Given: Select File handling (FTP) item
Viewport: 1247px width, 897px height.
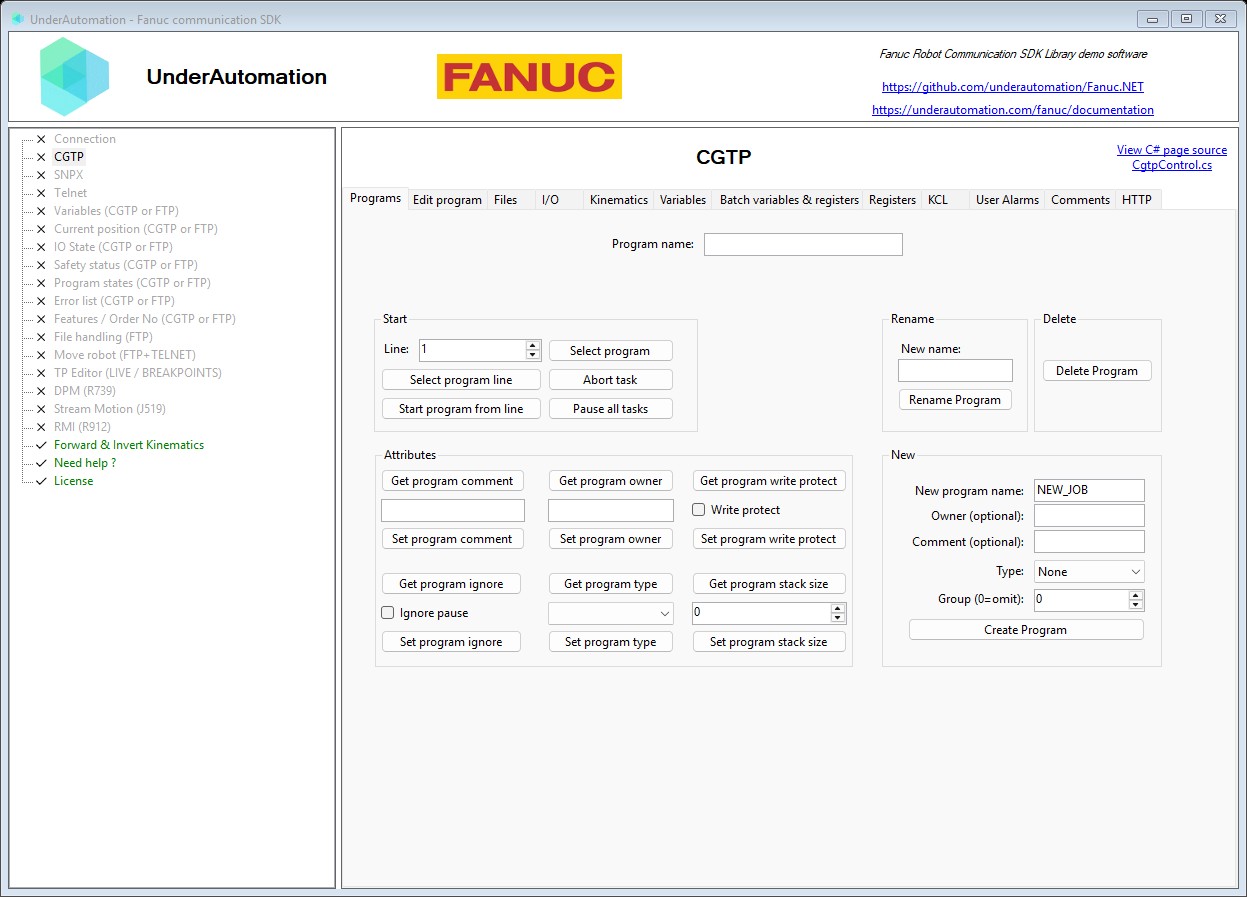Looking at the screenshot, I should tap(102, 337).
